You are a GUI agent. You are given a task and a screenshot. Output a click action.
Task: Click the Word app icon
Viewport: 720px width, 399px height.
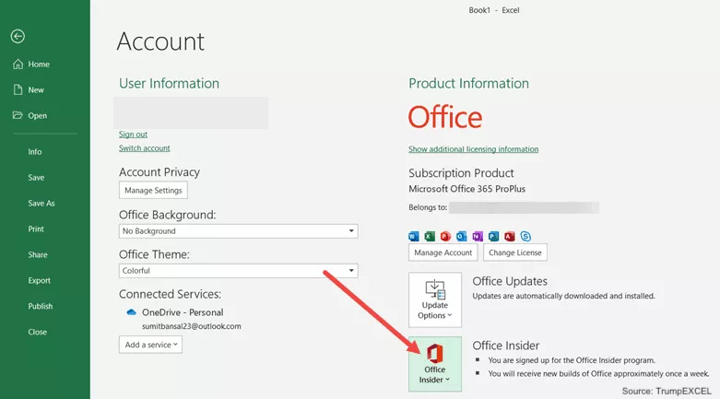[x=414, y=236]
